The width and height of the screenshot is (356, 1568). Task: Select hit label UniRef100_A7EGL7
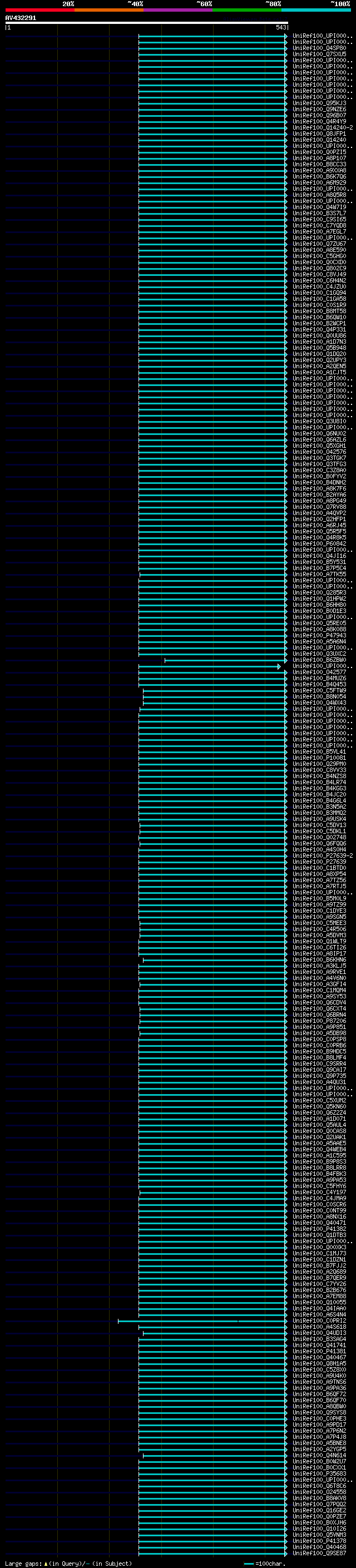point(319,232)
